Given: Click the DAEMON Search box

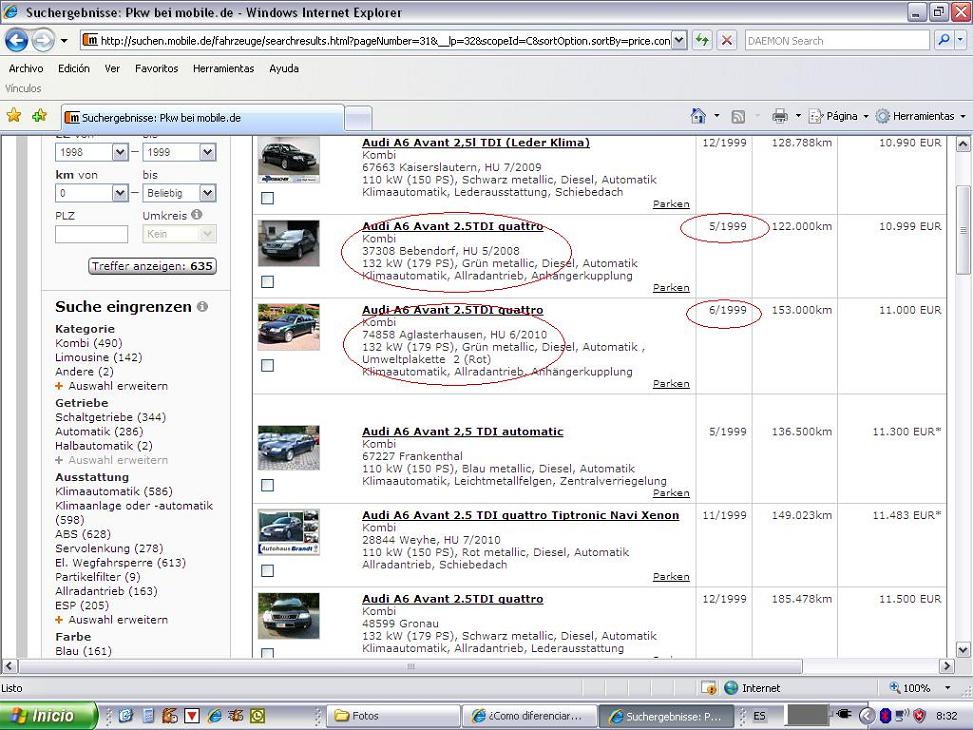Looking at the screenshot, I should coord(837,41).
